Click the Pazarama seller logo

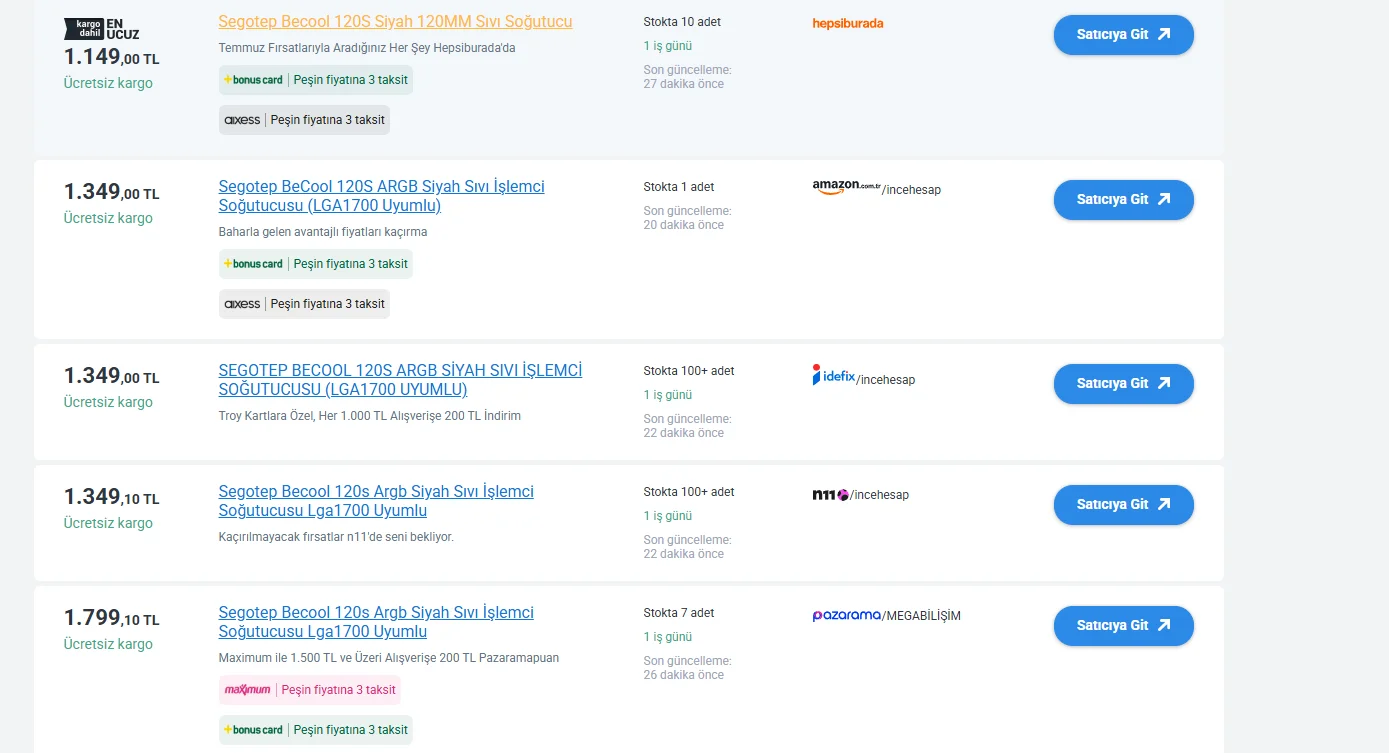[x=847, y=615]
